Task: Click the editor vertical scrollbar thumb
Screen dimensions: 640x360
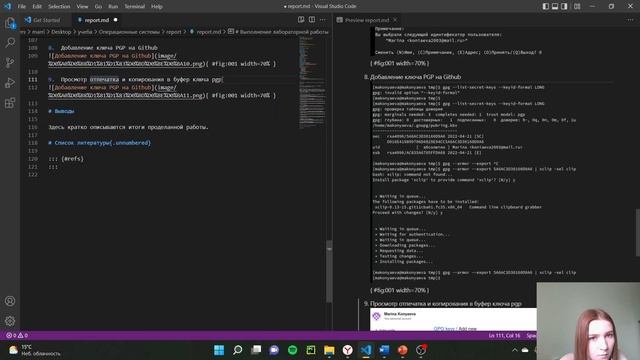Action: (329, 271)
